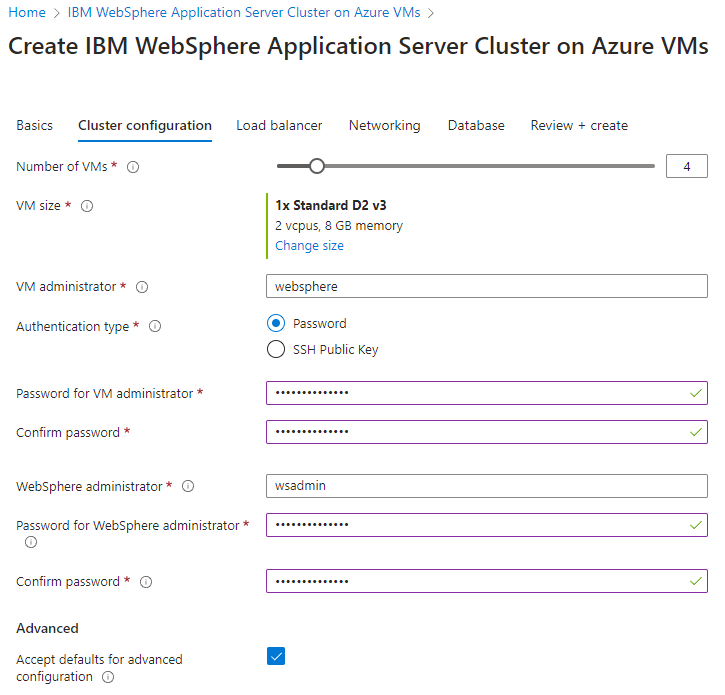Screen dimensions: 725x695
Task: Open the Networking tab
Action: [x=384, y=126]
